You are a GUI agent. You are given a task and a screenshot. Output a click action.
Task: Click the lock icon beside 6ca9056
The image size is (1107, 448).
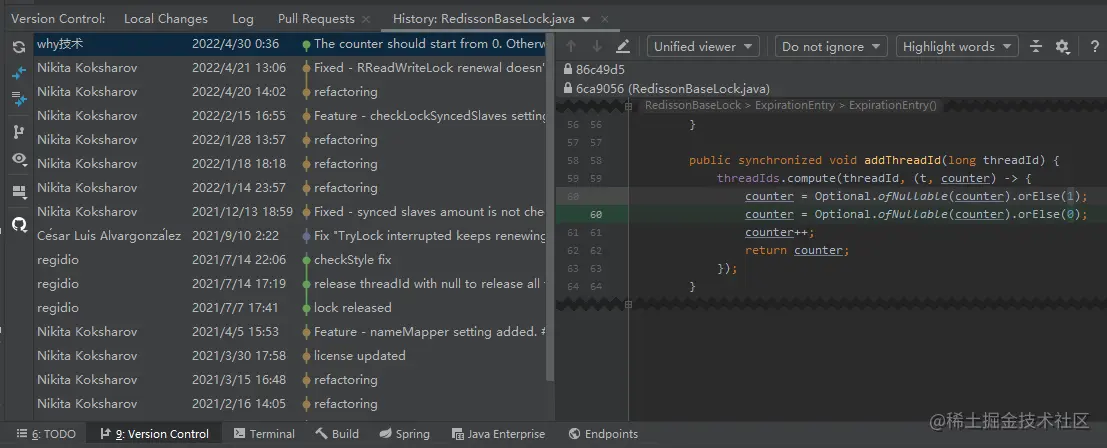[x=568, y=89]
